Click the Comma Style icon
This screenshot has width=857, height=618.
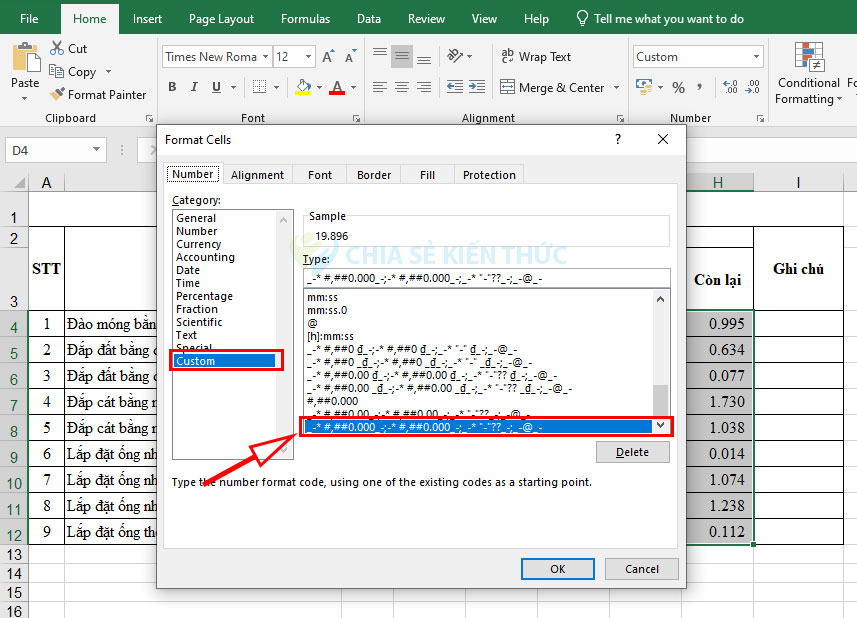pos(699,87)
